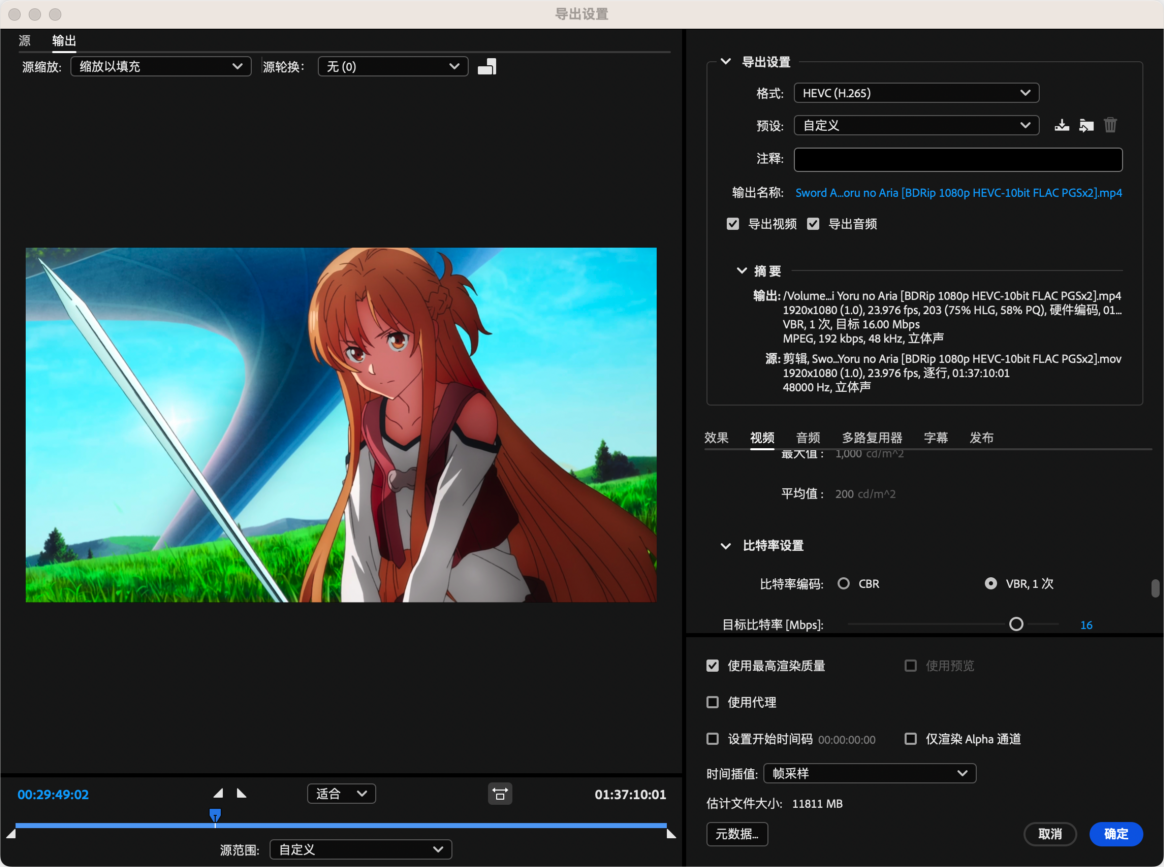
Task: Click the current timecode 00:29:49:02
Action: point(53,794)
